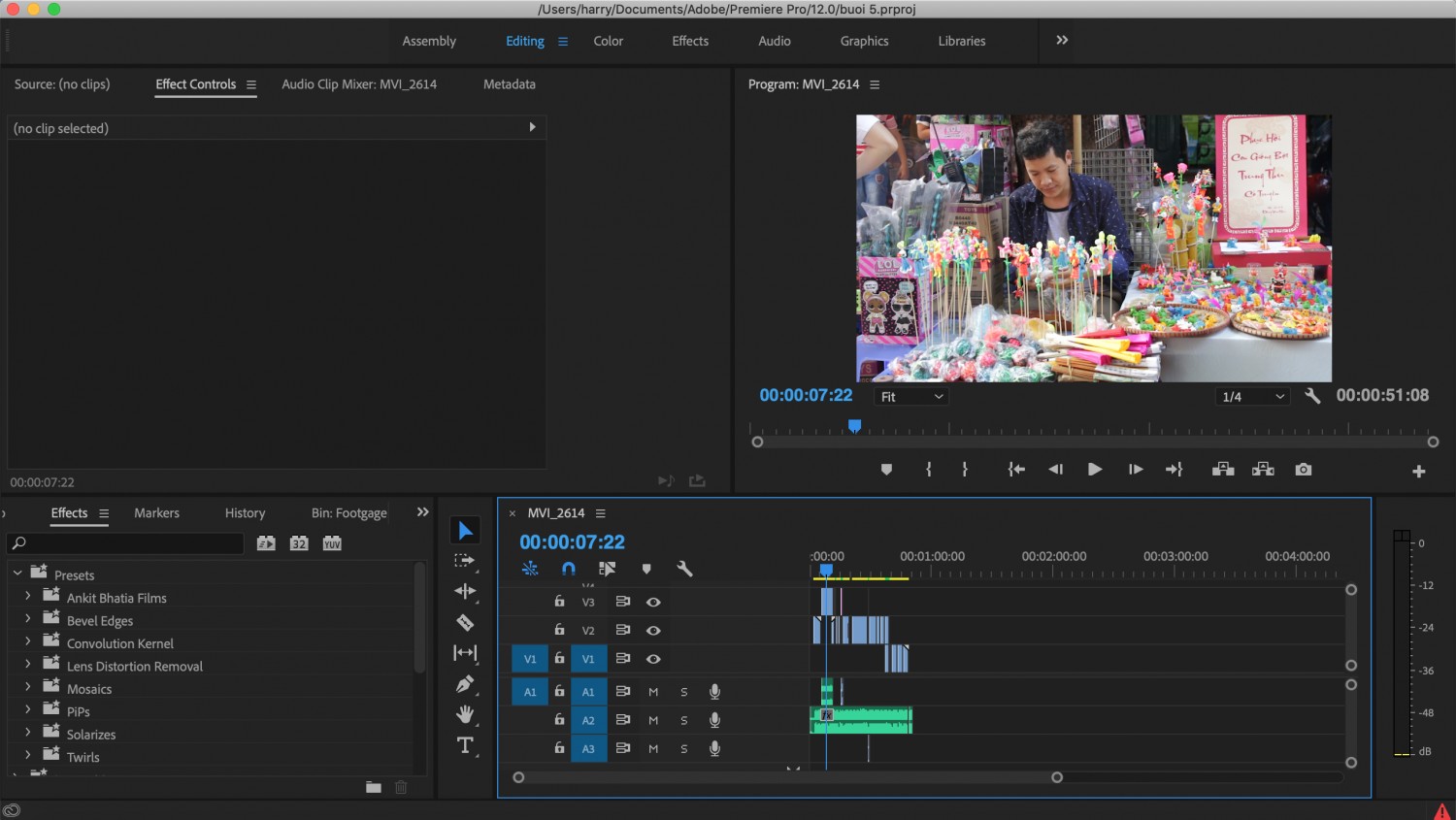The height and width of the screenshot is (820, 1456).
Task: Select the Selection arrow tool
Action: 465,530
